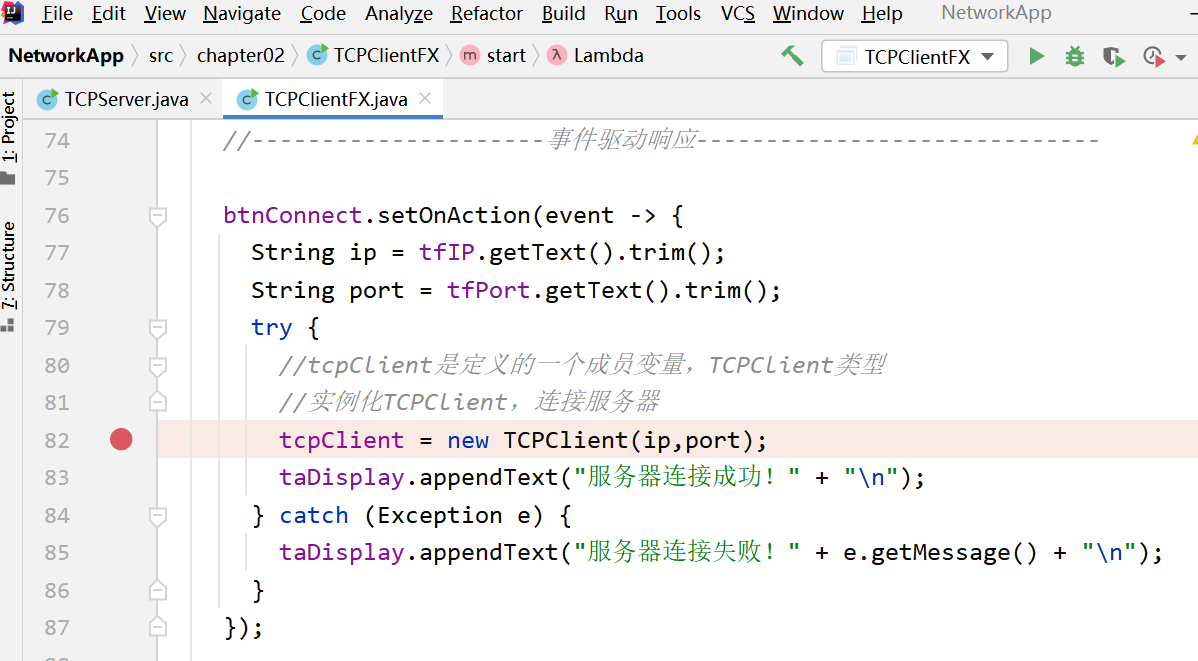Click e.getMessage() call on line 85
Image resolution: width=1198 pixels, height=661 pixels.
940,552
